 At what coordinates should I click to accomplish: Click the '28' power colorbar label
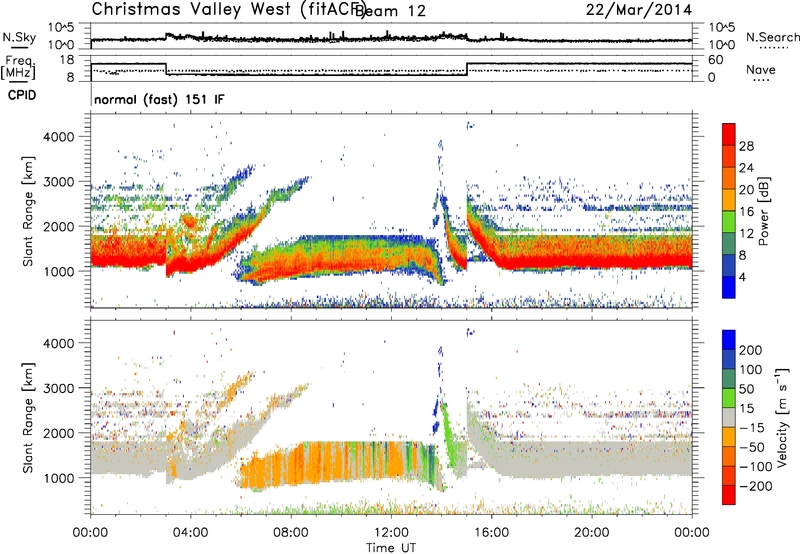[x=746, y=146]
